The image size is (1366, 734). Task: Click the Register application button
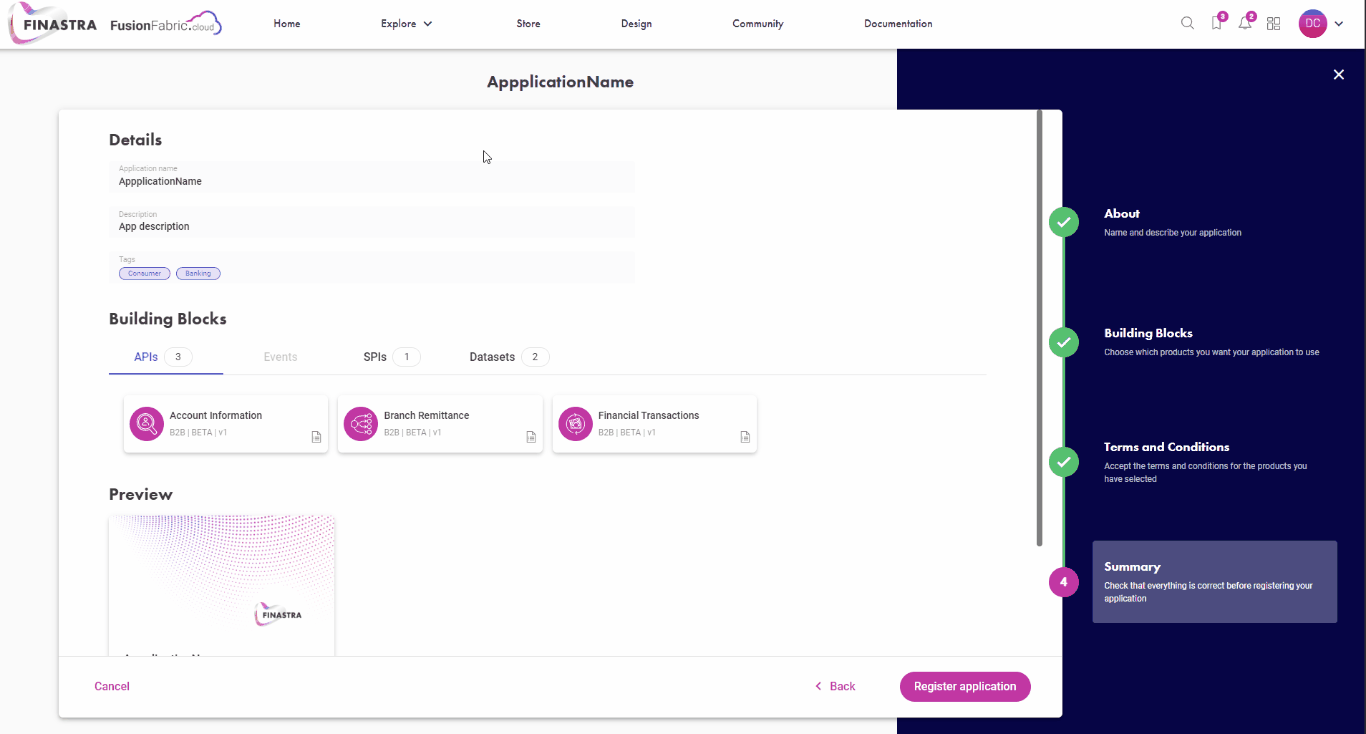coord(965,687)
